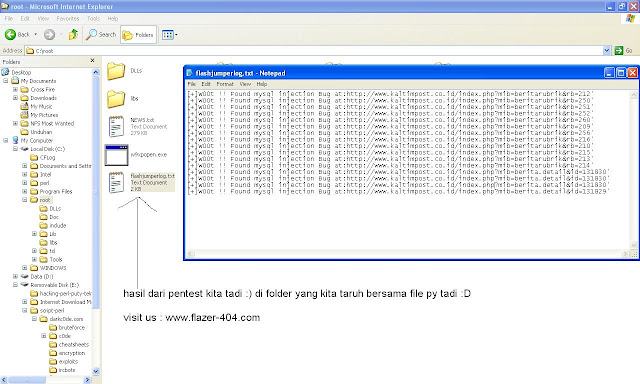Expand the NFS Most Wanted node
Screen dimensions: 640x384
coord(16,123)
